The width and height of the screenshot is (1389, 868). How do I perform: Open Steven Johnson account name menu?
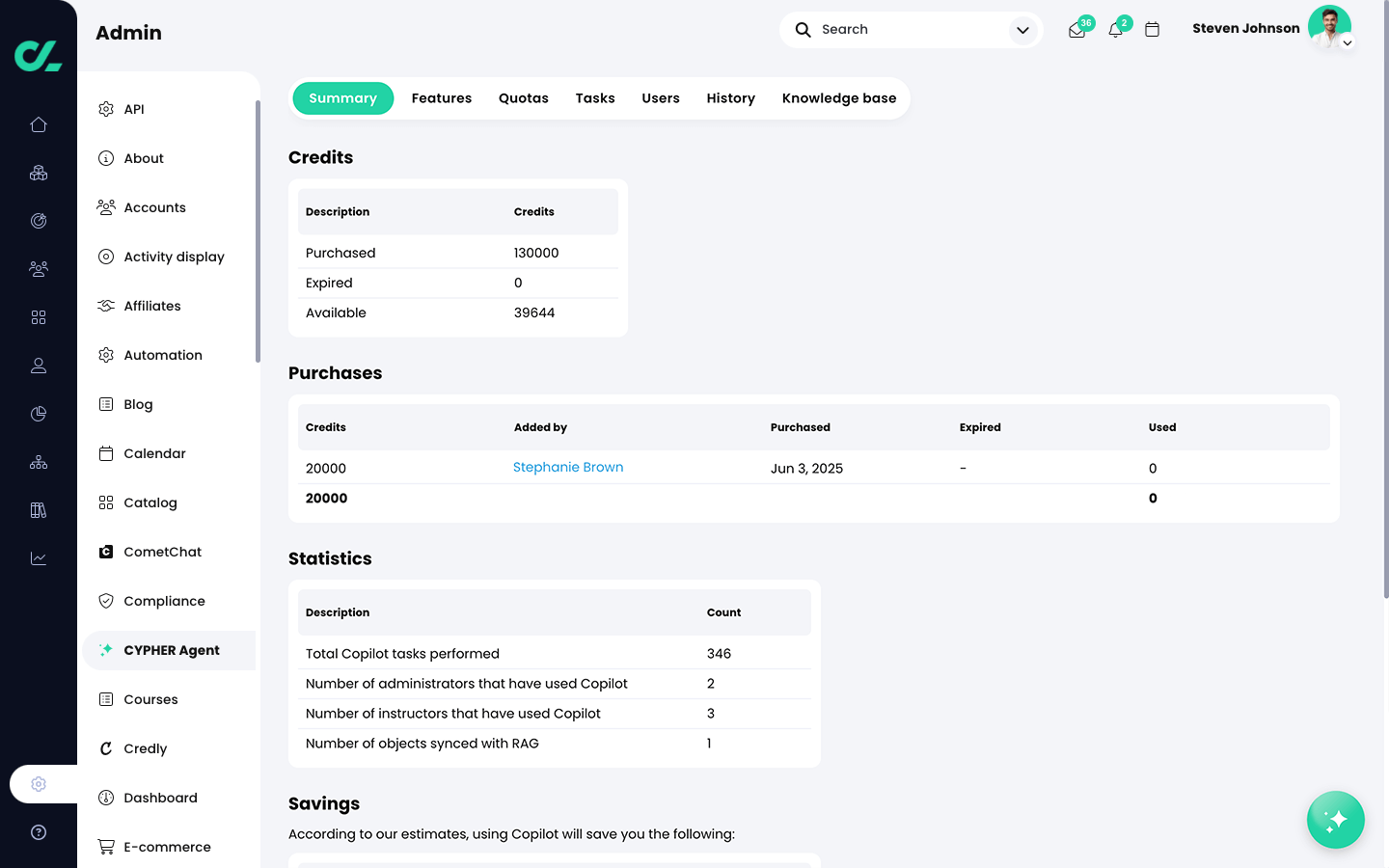(x=1245, y=29)
